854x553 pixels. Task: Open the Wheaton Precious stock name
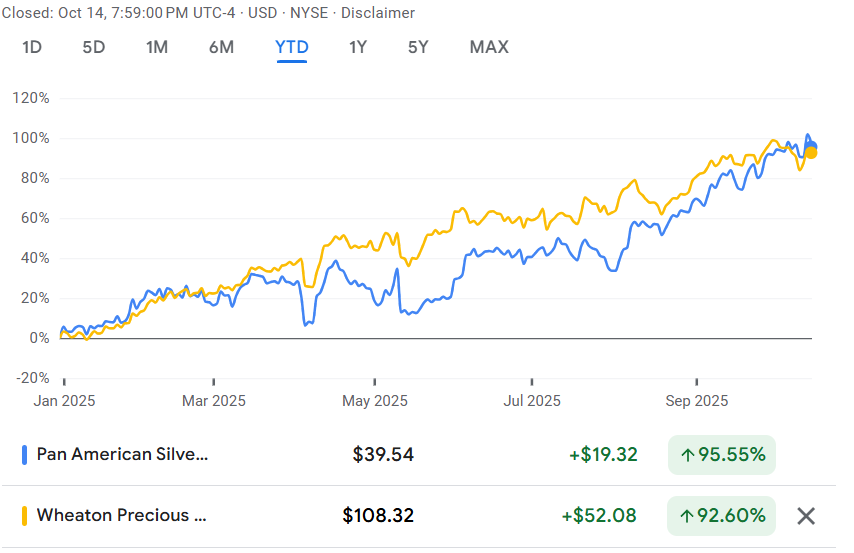pos(122,516)
